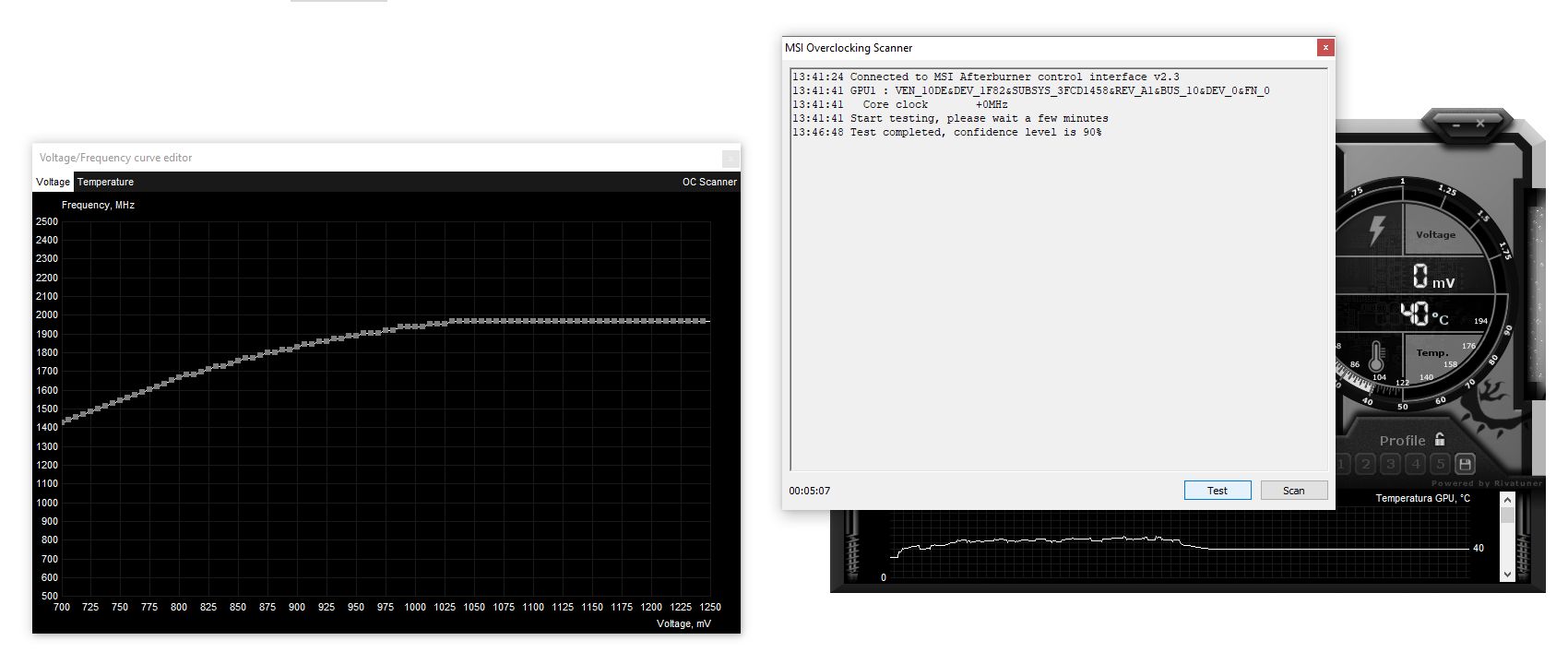The image size is (1568, 664).
Task: Close the MSI Overclocking Scanner dialog
Action: click(x=1325, y=47)
